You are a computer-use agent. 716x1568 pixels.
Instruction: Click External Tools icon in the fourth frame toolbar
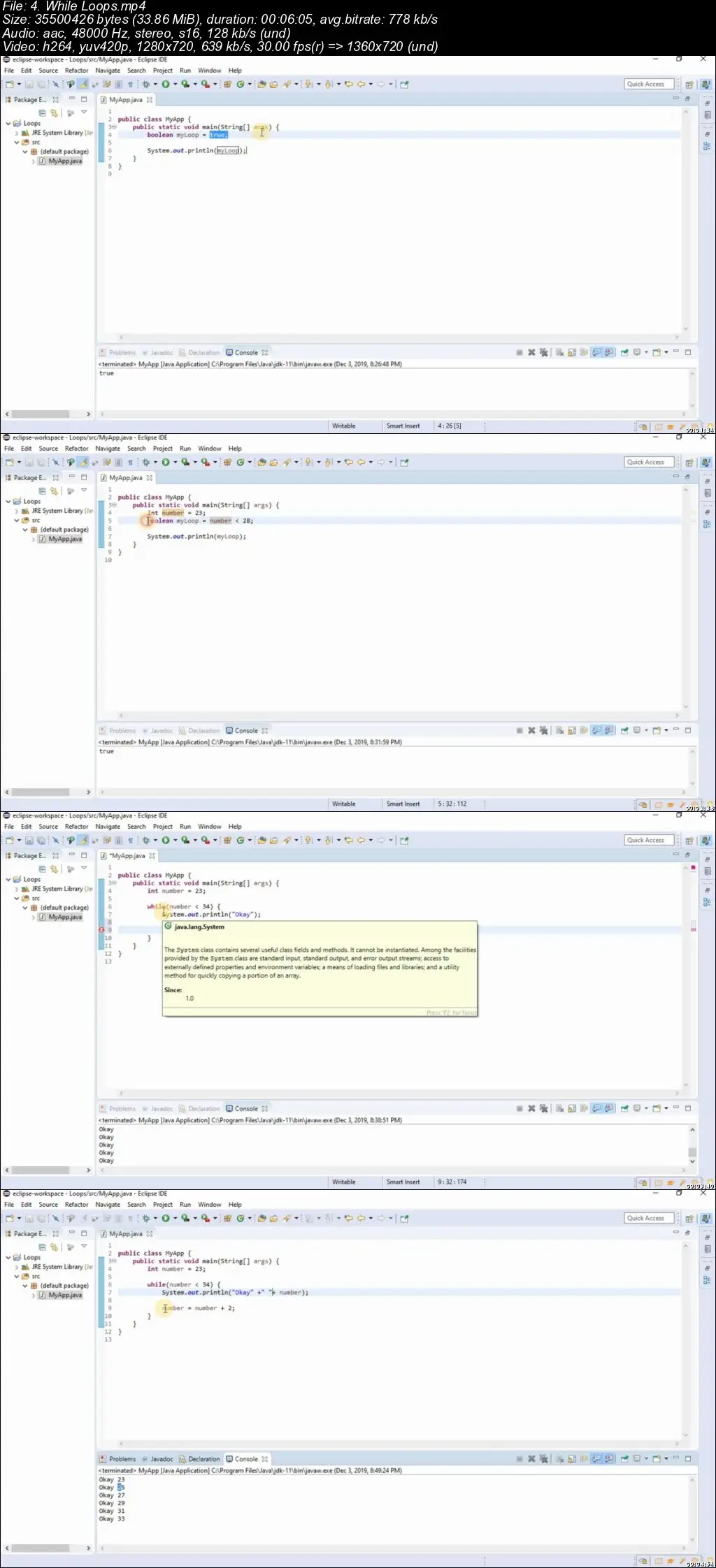pyautogui.click(x=205, y=1218)
